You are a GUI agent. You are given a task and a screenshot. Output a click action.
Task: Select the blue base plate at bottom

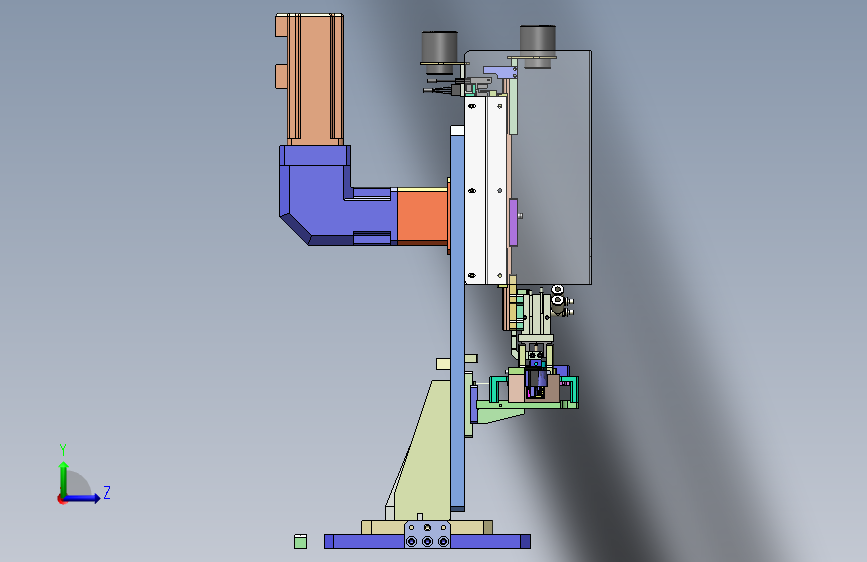pos(427,542)
